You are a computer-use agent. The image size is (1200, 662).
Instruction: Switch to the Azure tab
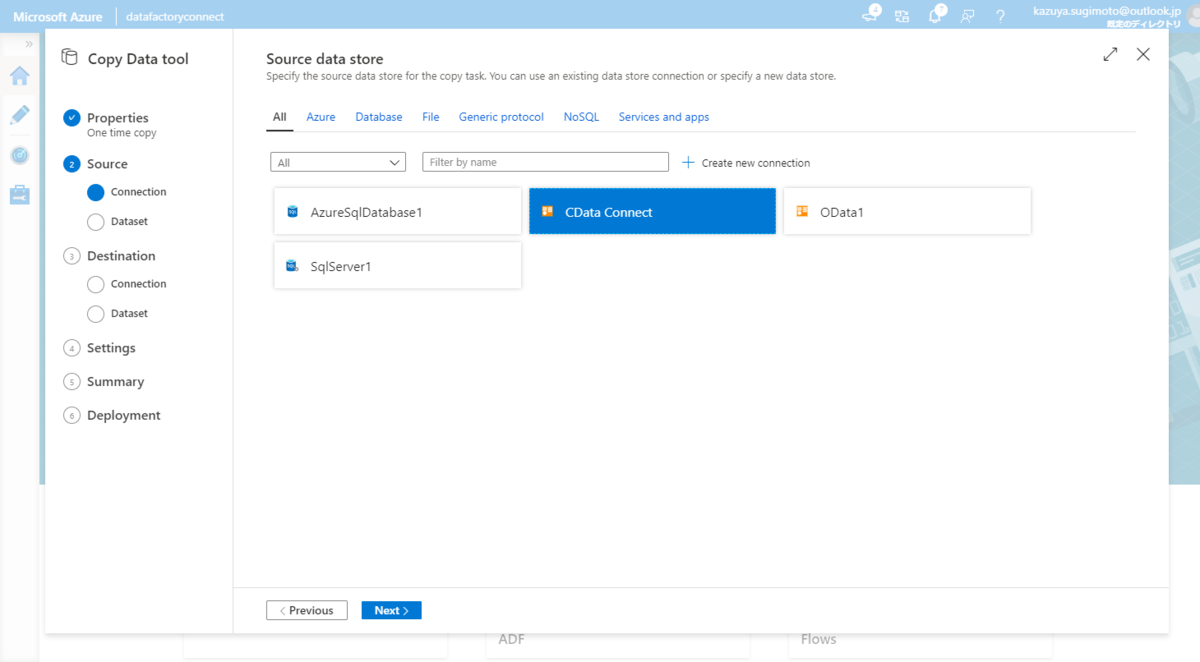(x=321, y=117)
